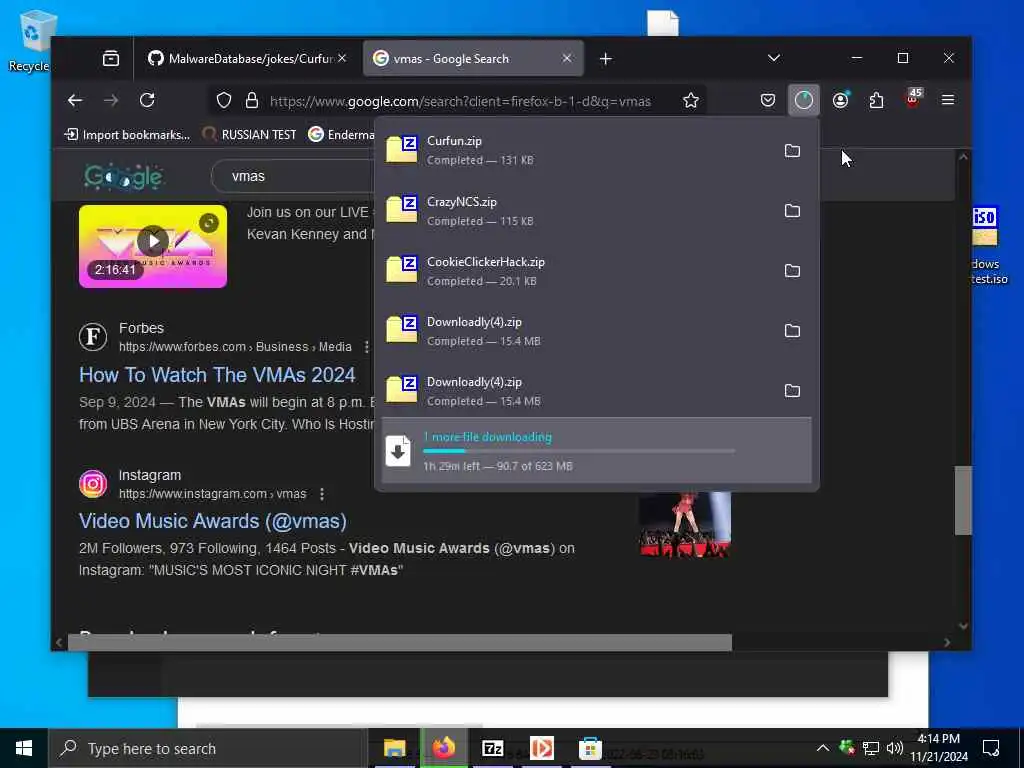Open tracking protection shield icon
Viewport: 1024px width, 768px height.
pyautogui.click(x=224, y=101)
